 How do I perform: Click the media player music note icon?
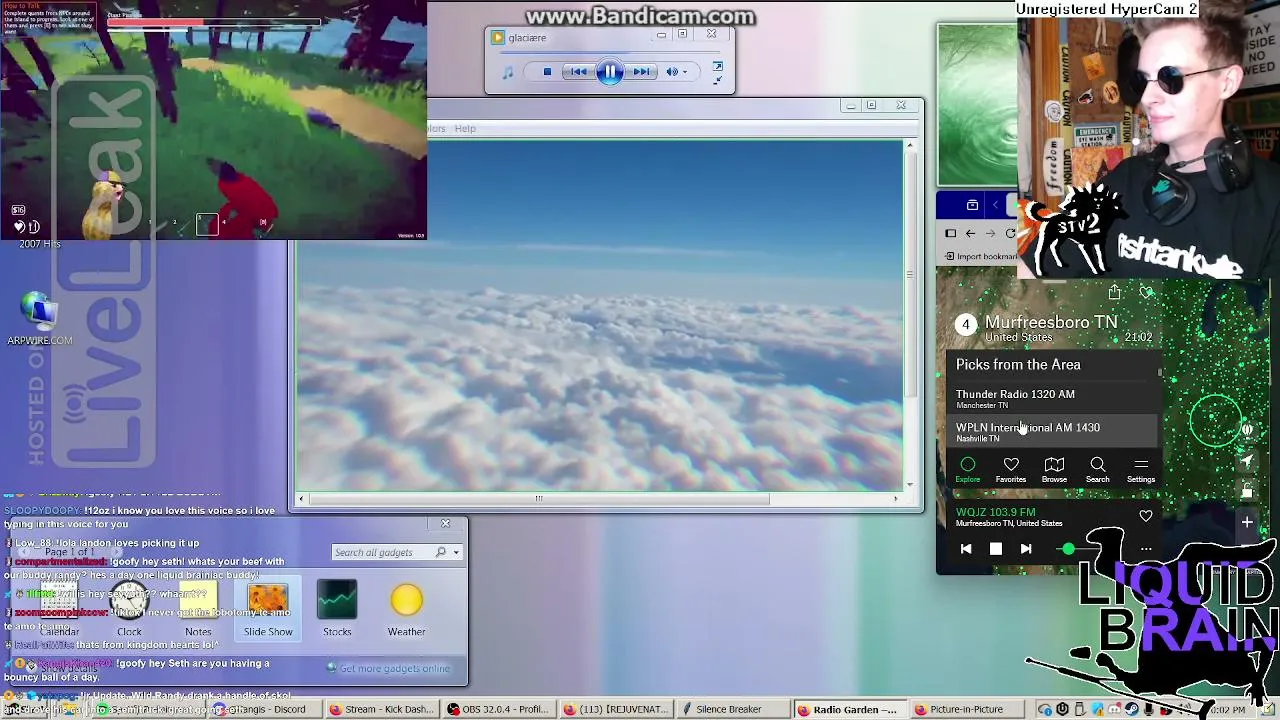coord(507,72)
